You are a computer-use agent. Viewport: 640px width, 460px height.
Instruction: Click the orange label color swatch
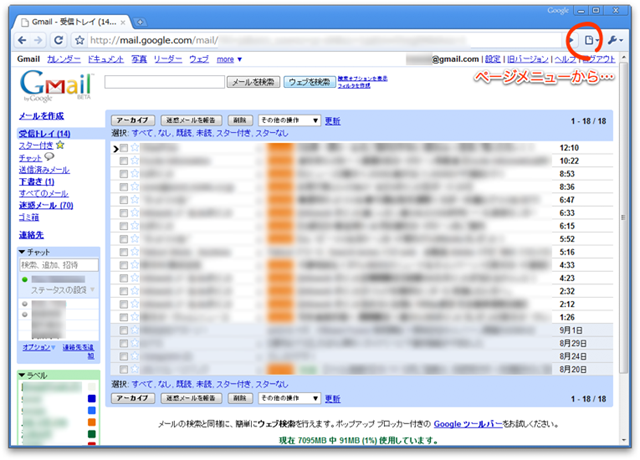(x=92, y=422)
